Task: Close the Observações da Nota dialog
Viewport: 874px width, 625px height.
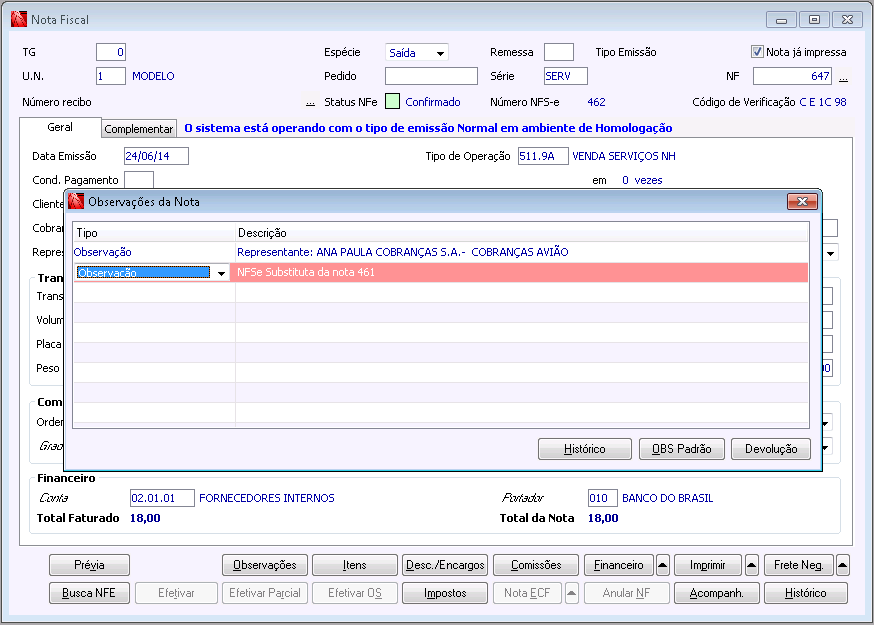Action: (801, 201)
